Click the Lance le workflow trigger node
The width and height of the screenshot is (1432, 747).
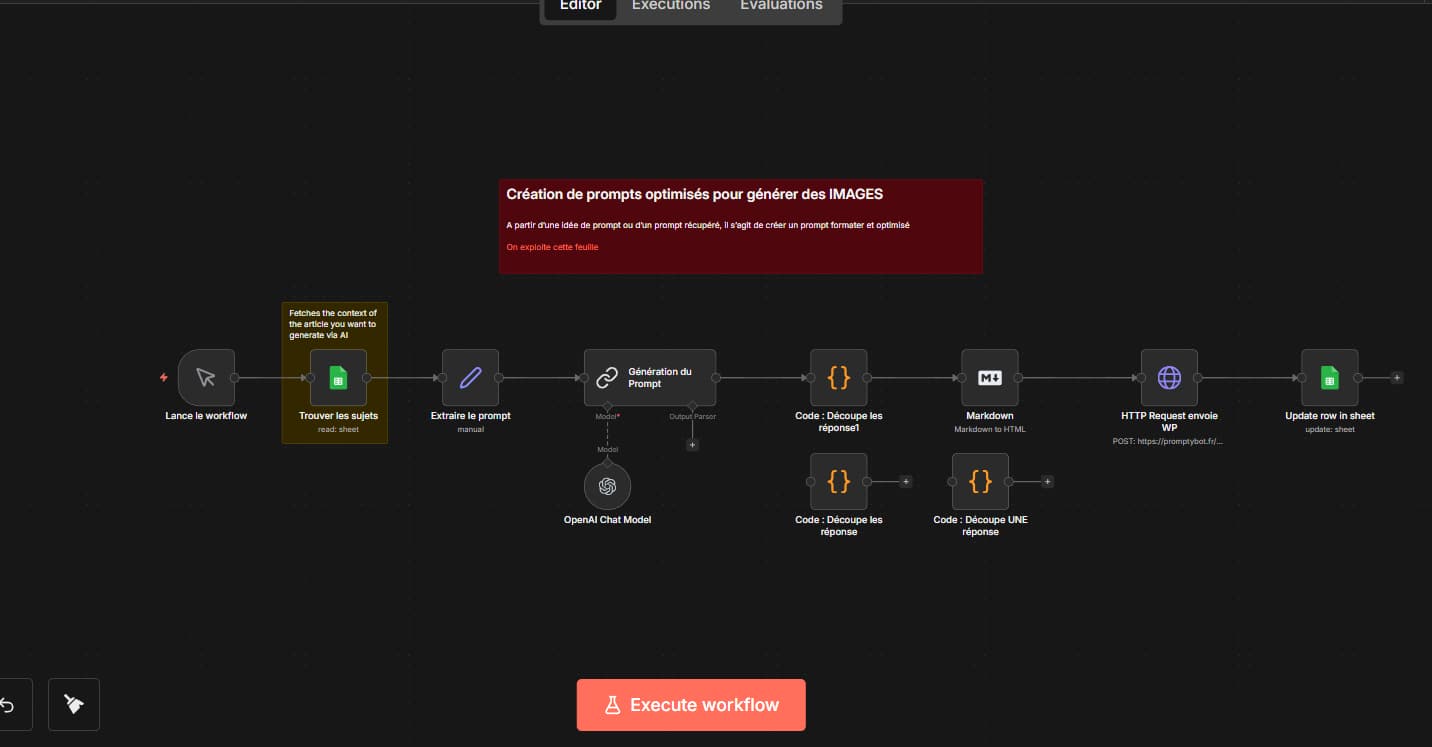206,378
